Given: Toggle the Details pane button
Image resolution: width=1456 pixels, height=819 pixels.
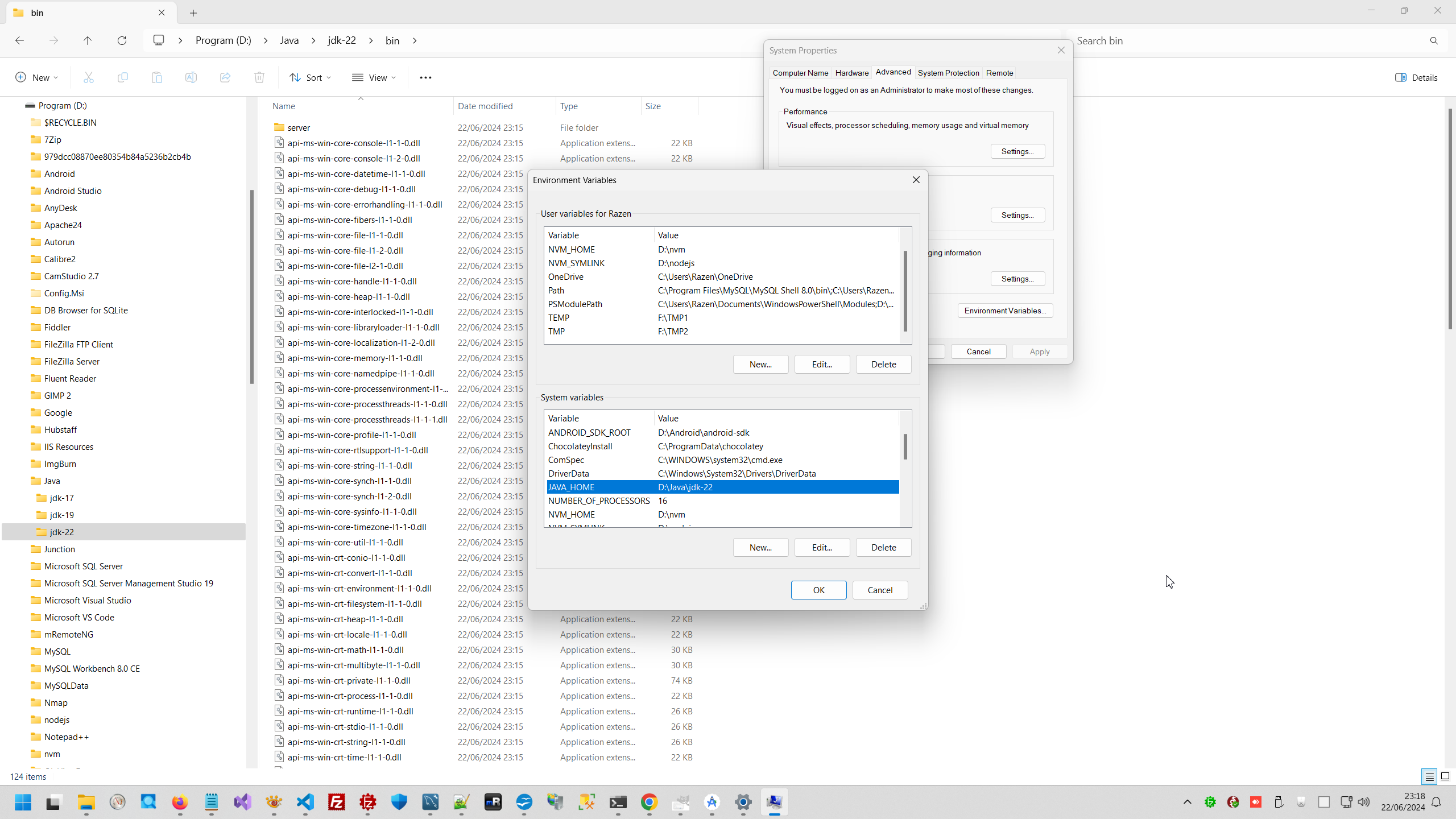Looking at the screenshot, I should (1416, 77).
